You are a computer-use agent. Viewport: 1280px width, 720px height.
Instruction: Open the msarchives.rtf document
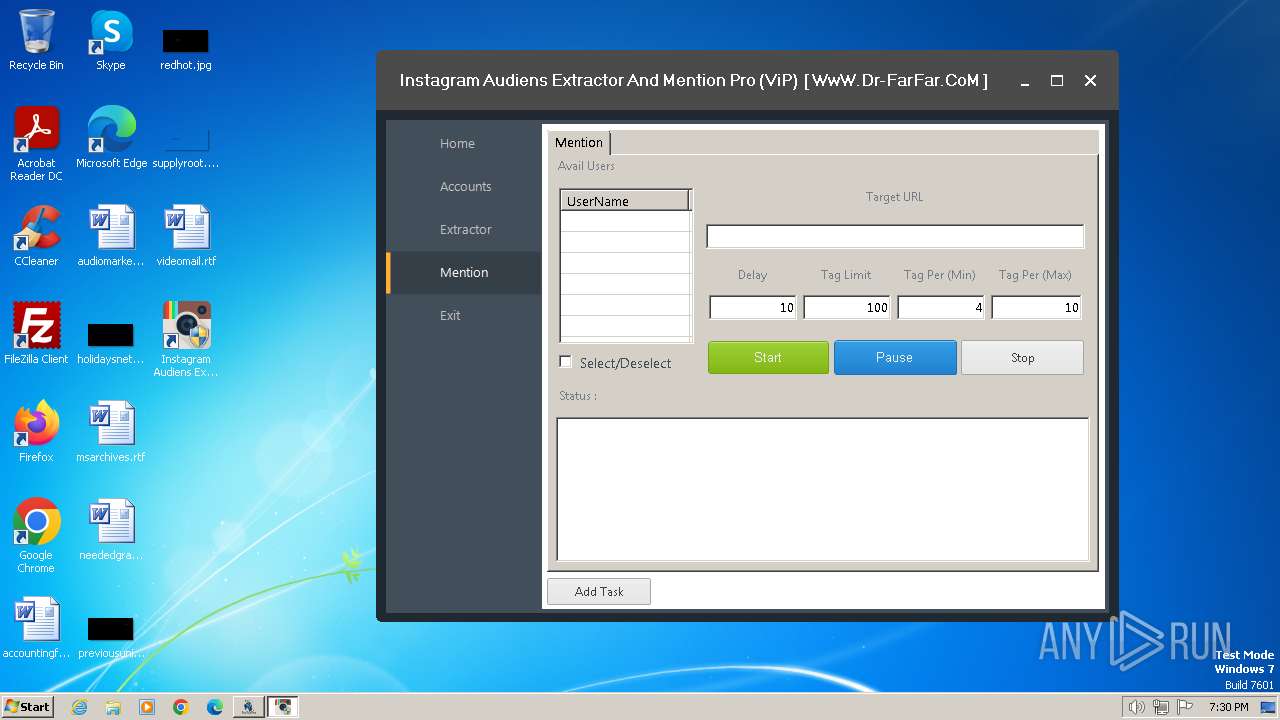pyautogui.click(x=111, y=432)
